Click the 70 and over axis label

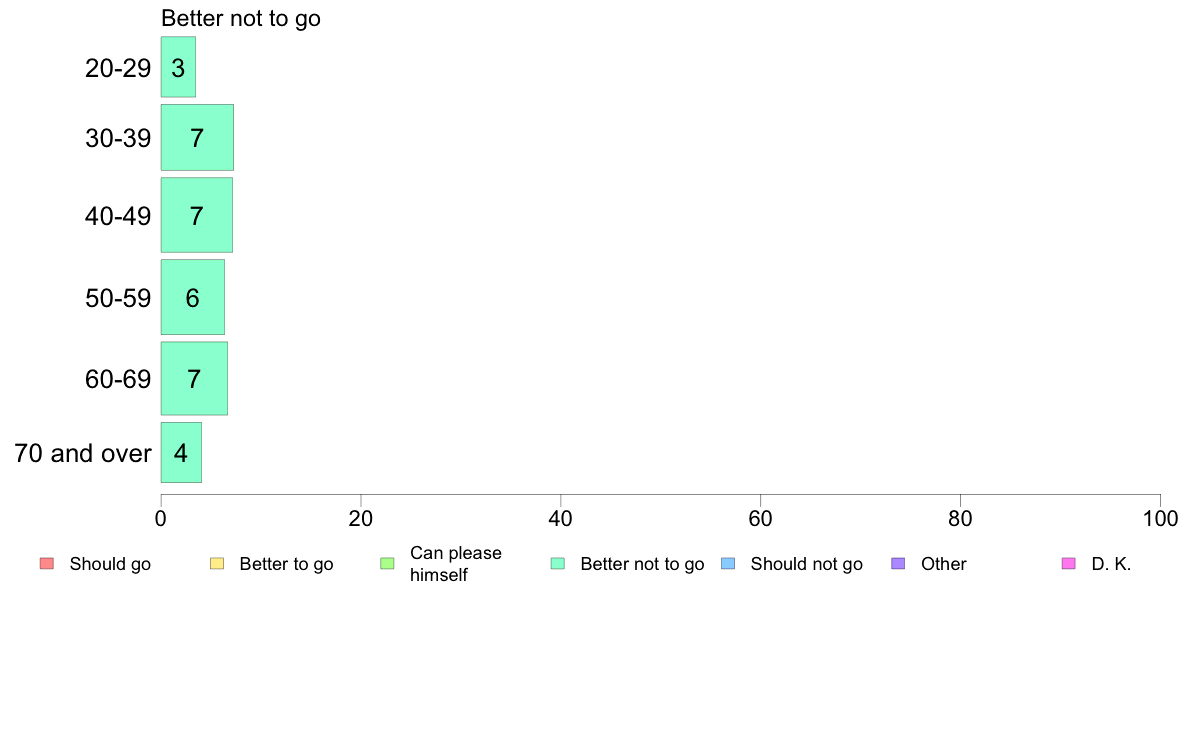(x=83, y=453)
